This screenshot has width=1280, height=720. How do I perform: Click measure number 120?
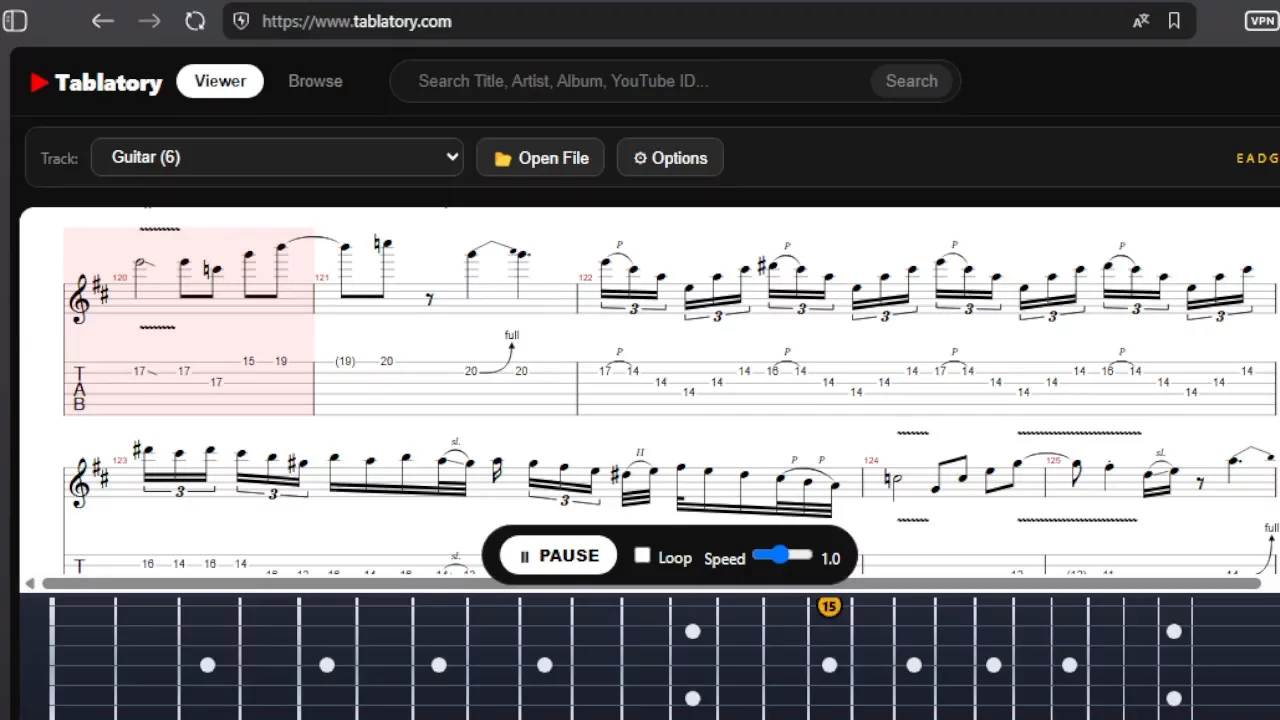click(x=120, y=277)
